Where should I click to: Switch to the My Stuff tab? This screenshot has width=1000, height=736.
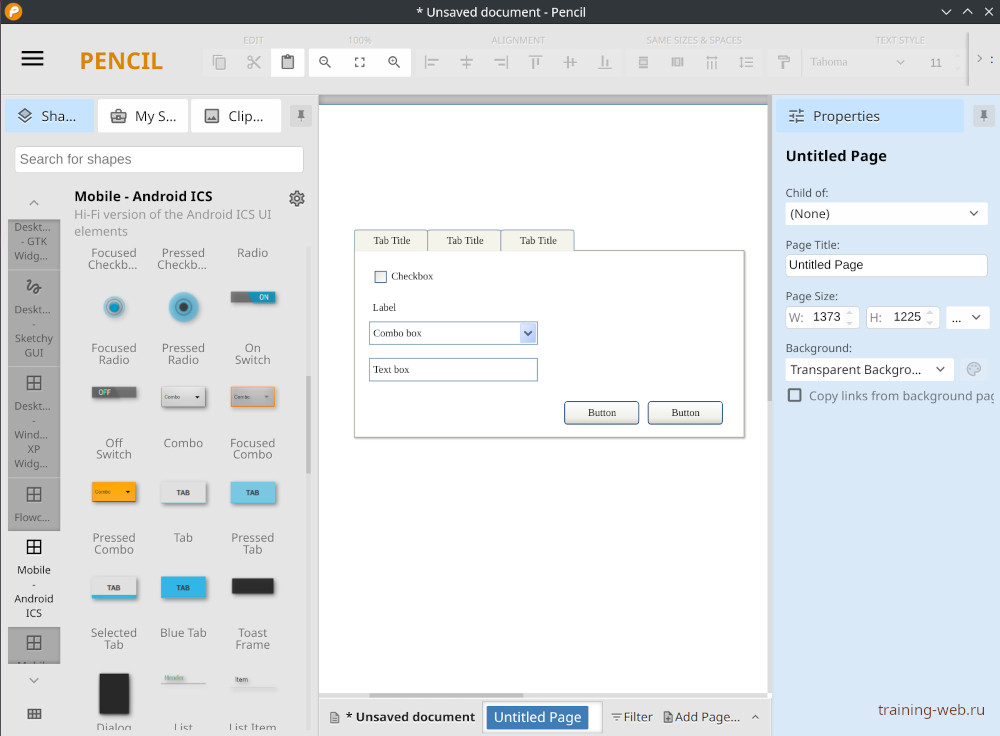click(x=143, y=115)
